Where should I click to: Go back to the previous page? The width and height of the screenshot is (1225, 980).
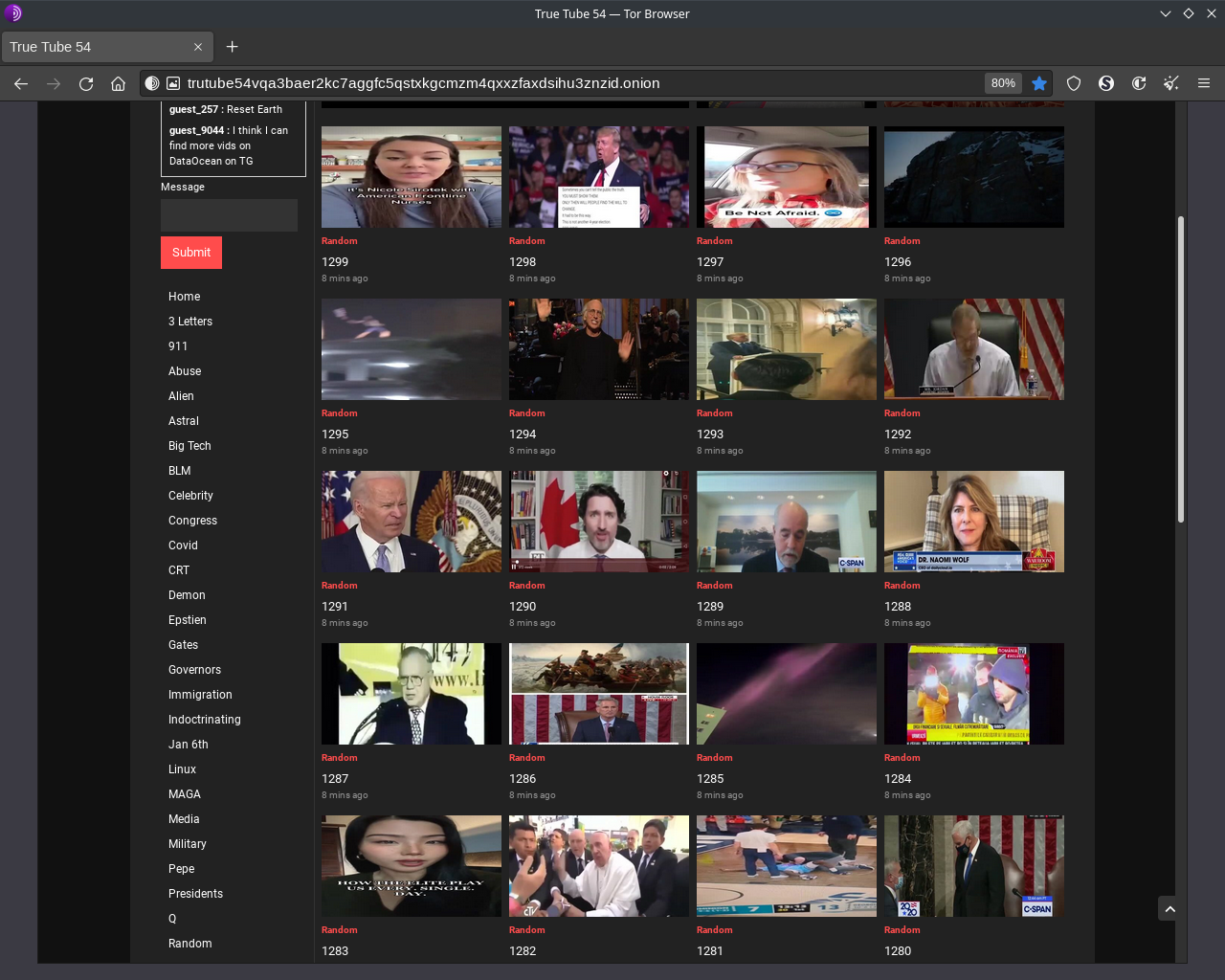pyautogui.click(x=21, y=83)
